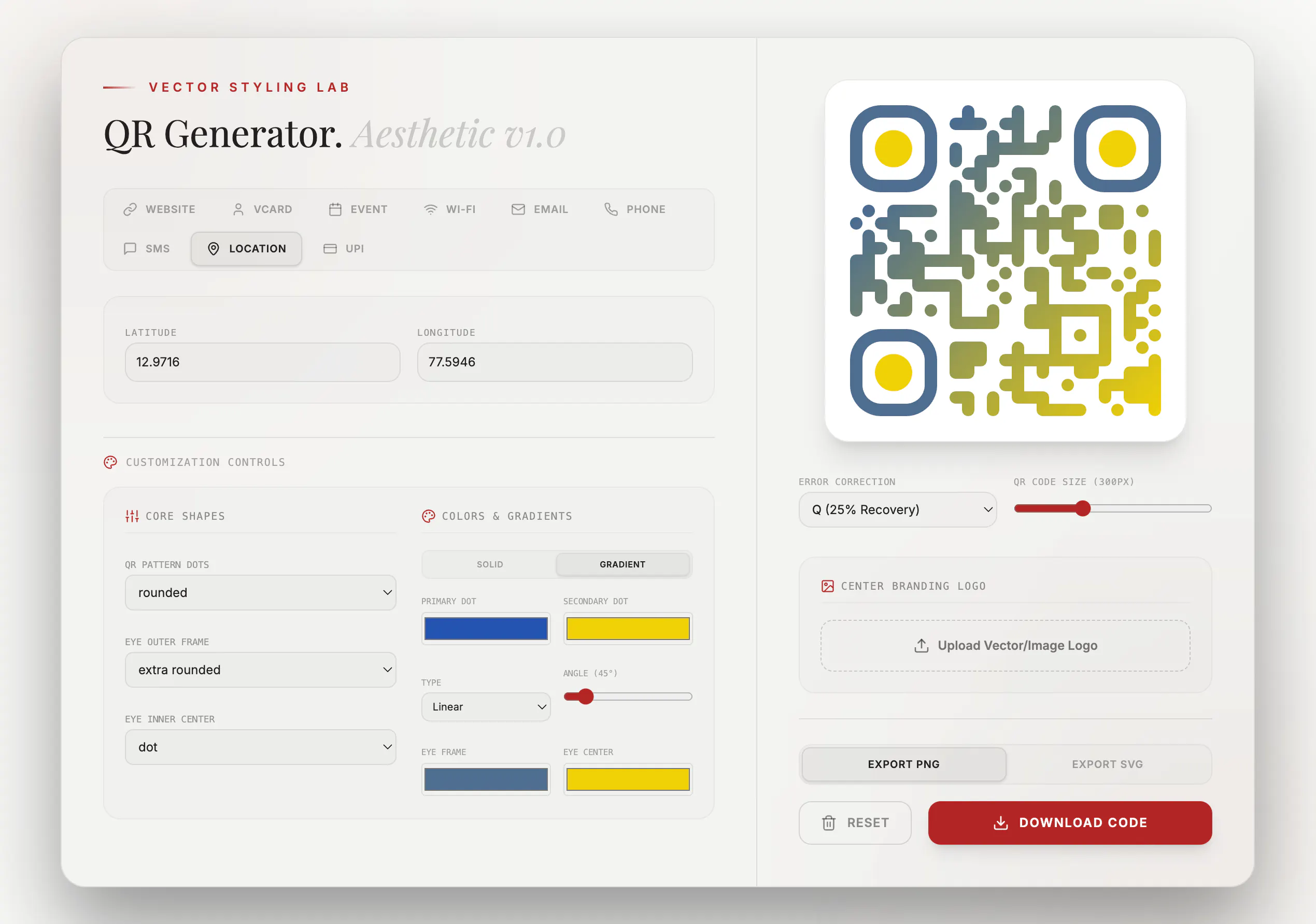The width and height of the screenshot is (1316, 924).
Task: Click the Reset button
Action: click(855, 822)
